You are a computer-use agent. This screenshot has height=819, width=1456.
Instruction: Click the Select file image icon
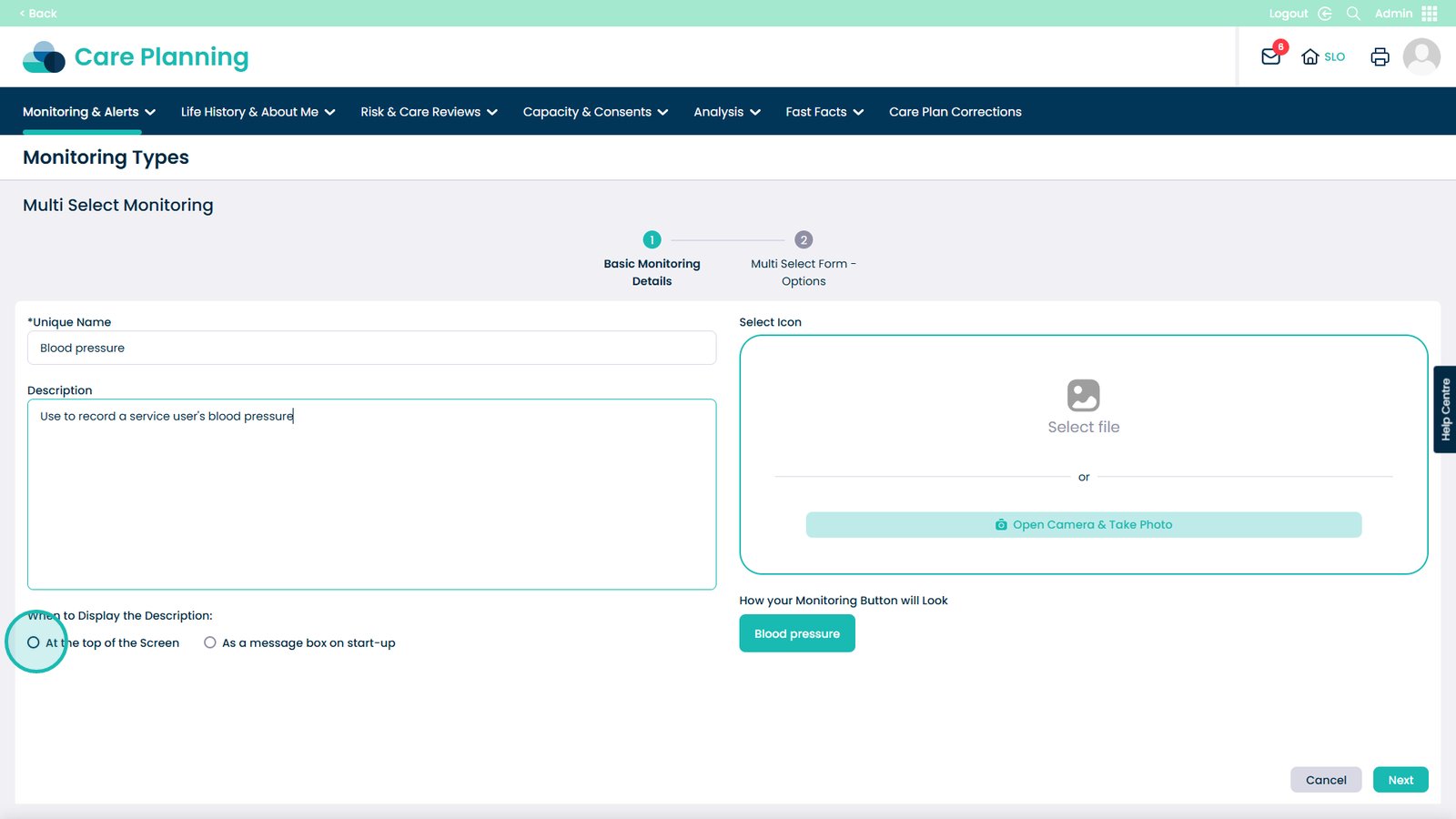point(1083,396)
